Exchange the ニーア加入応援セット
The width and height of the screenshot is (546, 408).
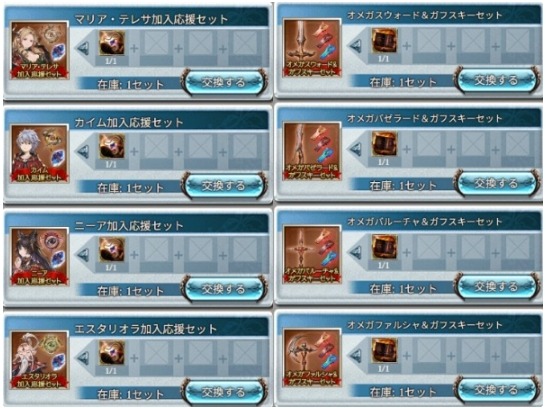point(224,289)
